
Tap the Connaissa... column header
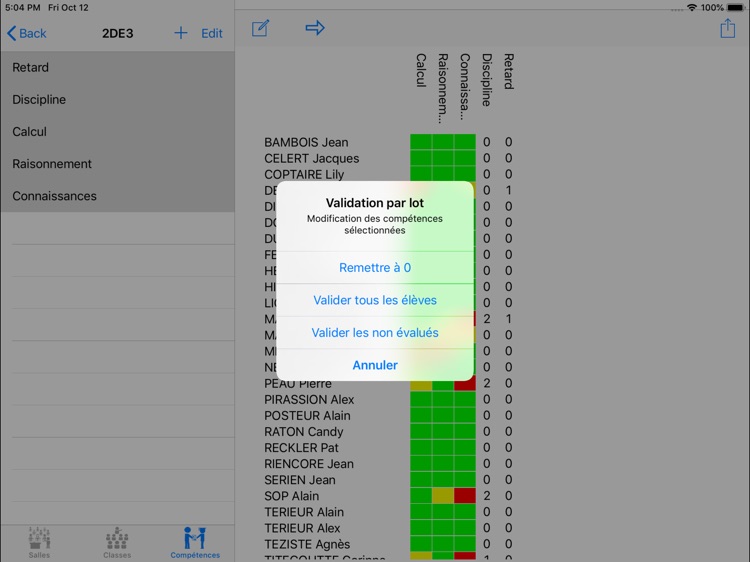click(x=464, y=87)
